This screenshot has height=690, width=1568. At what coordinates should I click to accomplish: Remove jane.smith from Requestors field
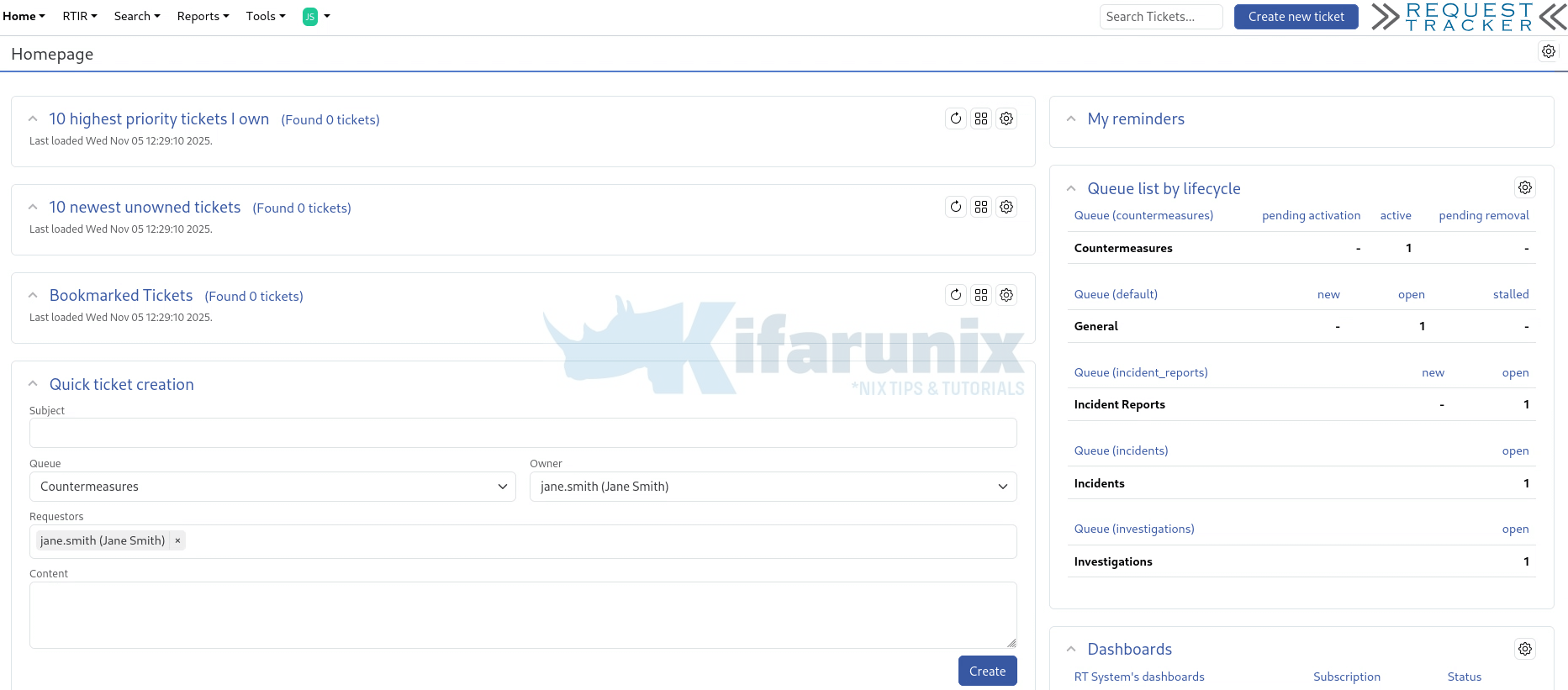177,540
